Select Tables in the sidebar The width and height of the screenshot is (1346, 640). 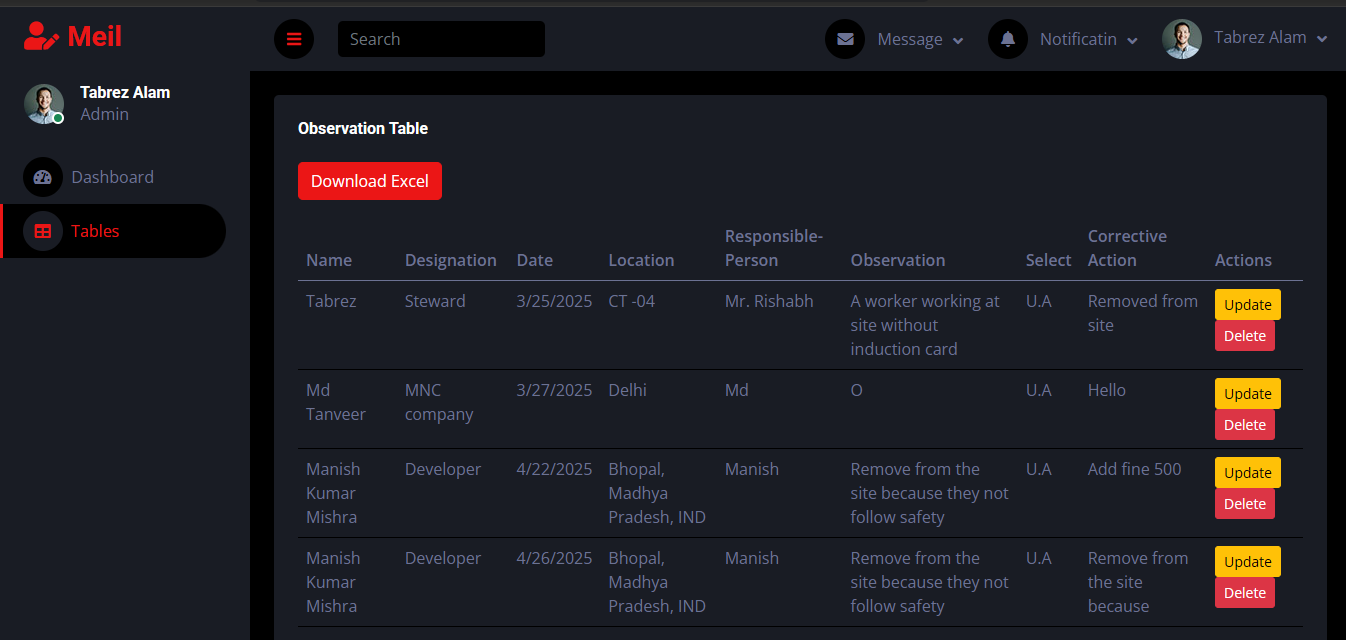(95, 231)
